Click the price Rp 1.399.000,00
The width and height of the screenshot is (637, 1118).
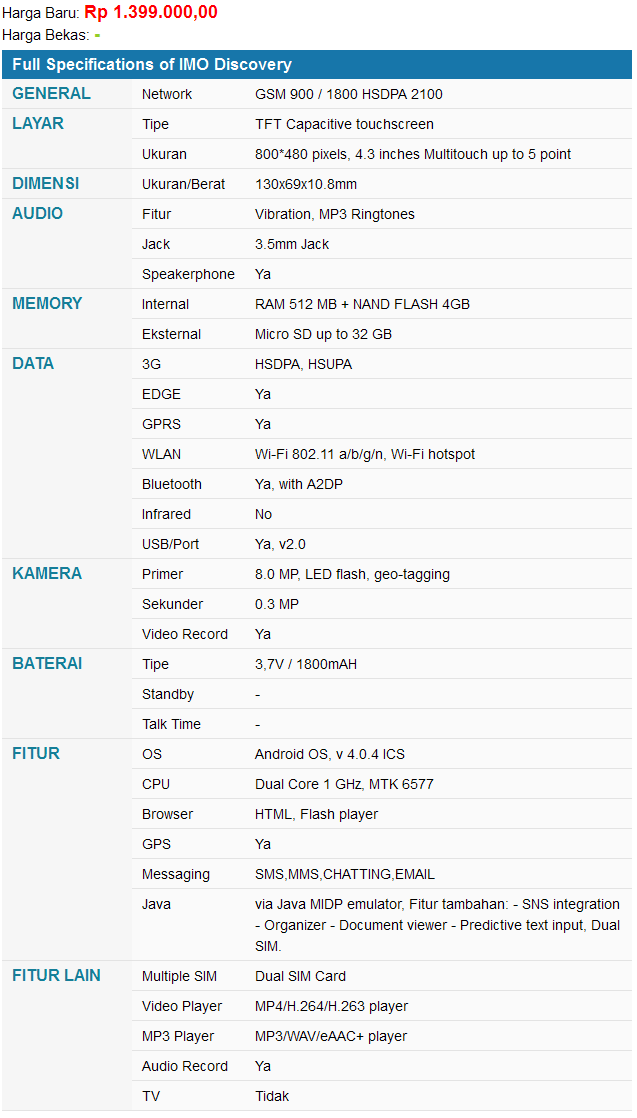tap(150, 12)
